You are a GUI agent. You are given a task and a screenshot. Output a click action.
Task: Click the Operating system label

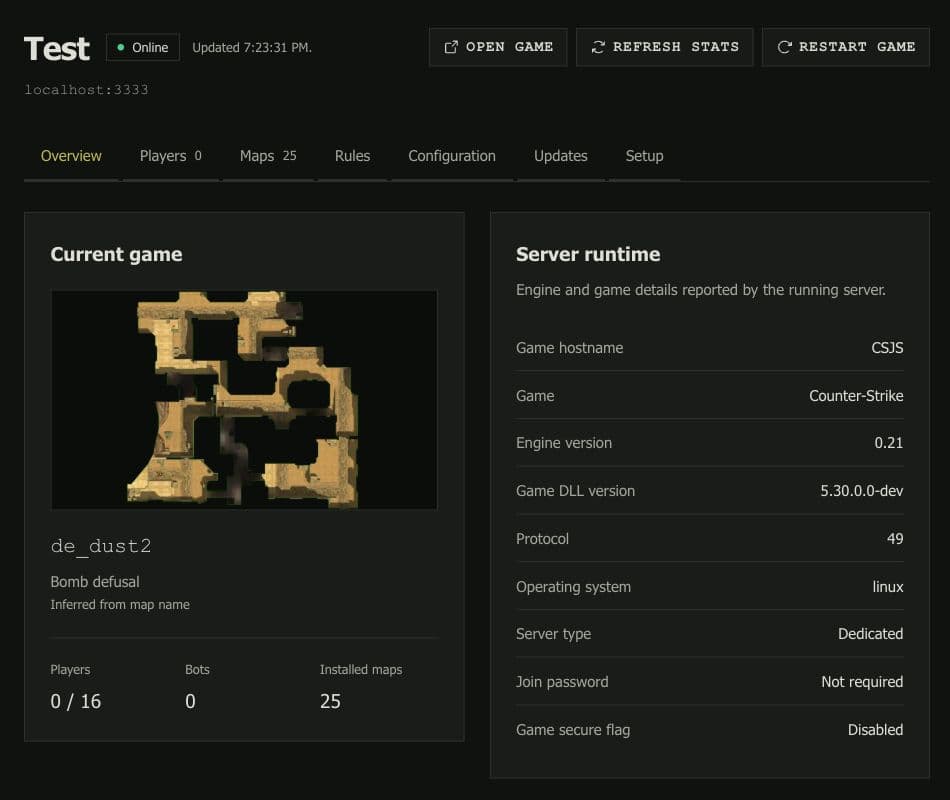[573, 587]
